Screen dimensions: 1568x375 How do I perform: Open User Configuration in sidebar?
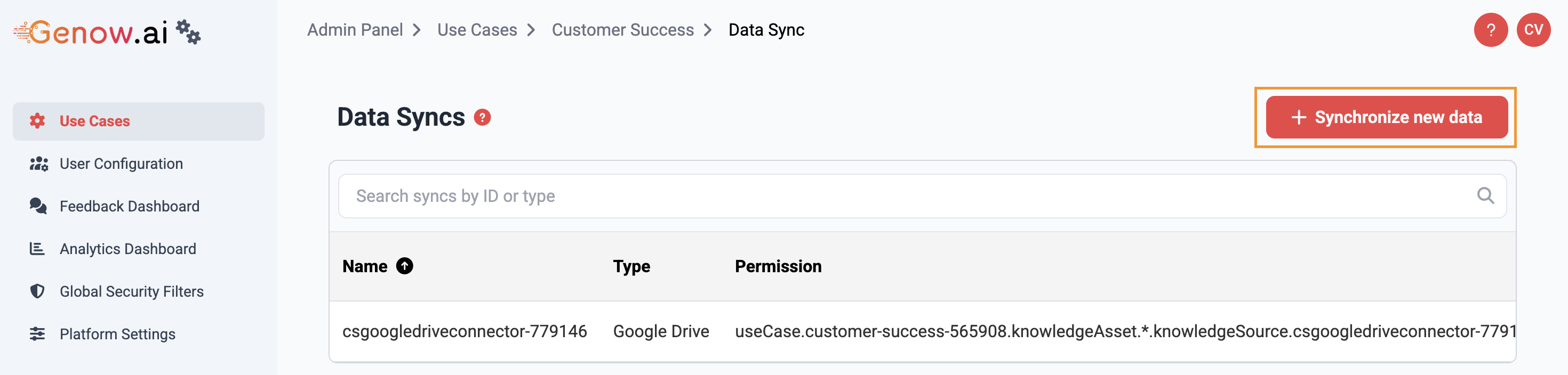coord(121,164)
